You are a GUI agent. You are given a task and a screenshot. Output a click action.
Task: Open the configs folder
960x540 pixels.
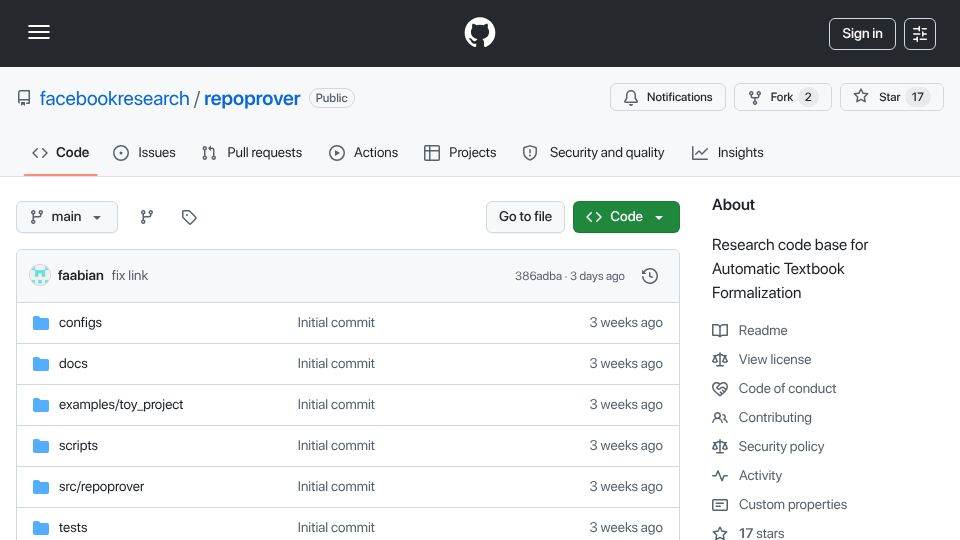click(x=80, y=323)
